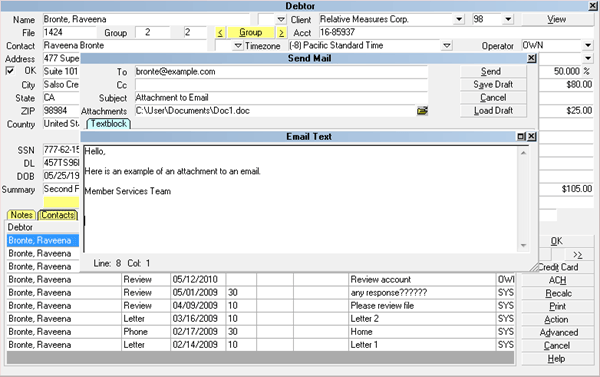This screenshot has width=600, height=377.
Task: Toggle the Address OK checkbox
Action: coord(10,71)
